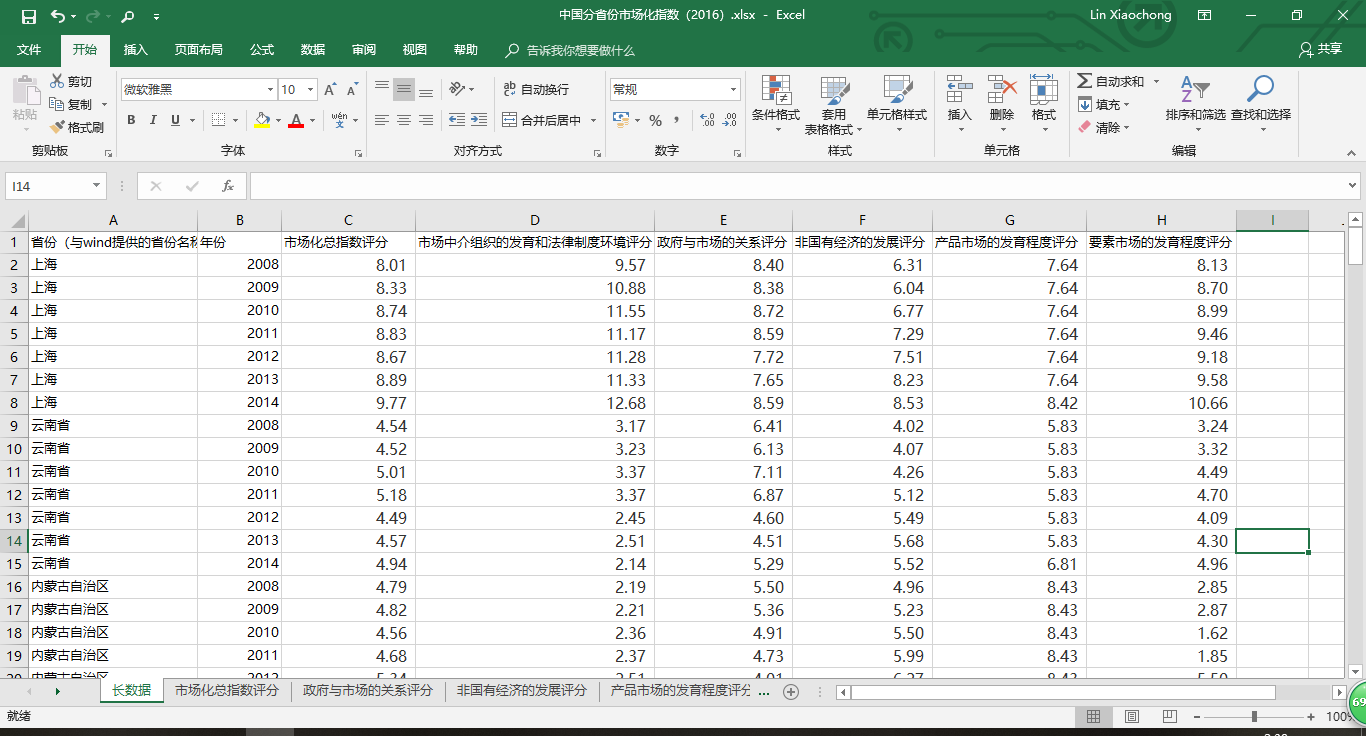Open the 市场化总指数评分 sheet tab
1366x736 pixels.
coord(226,690)
